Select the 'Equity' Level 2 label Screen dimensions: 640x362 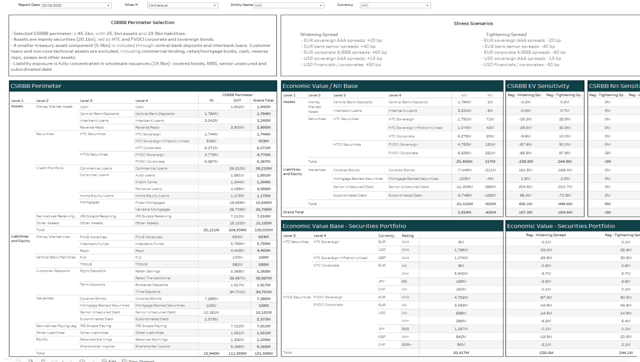pyautogui.click(x=42, y=339)
